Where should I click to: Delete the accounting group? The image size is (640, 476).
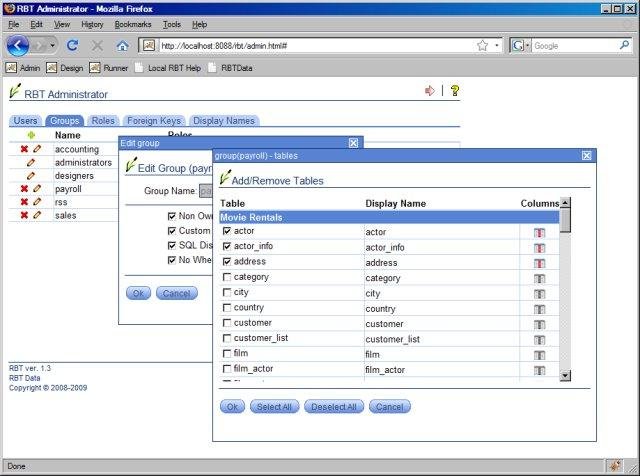(24, 149)
